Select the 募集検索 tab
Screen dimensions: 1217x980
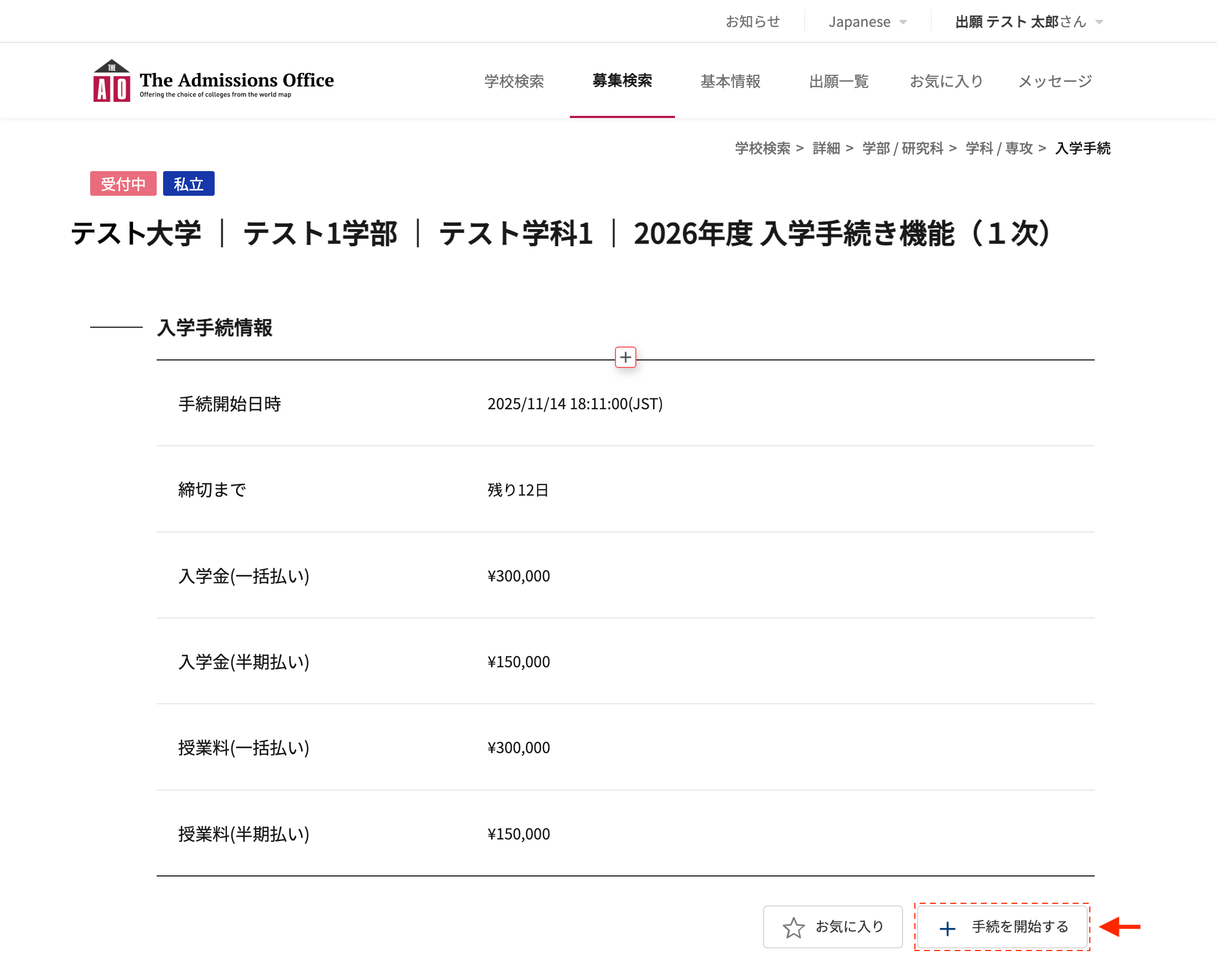(x=622, y=80)
